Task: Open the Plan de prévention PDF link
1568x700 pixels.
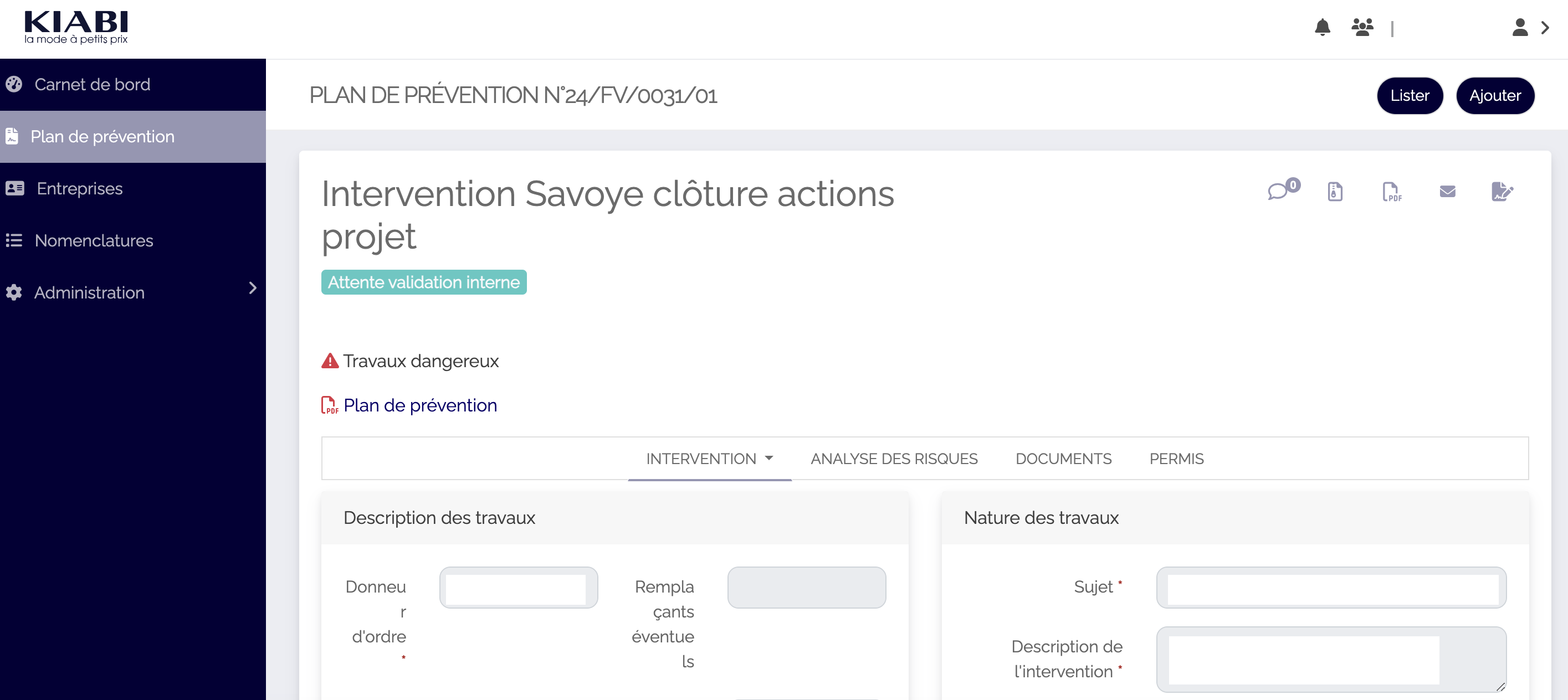Action: click(420, 405)
